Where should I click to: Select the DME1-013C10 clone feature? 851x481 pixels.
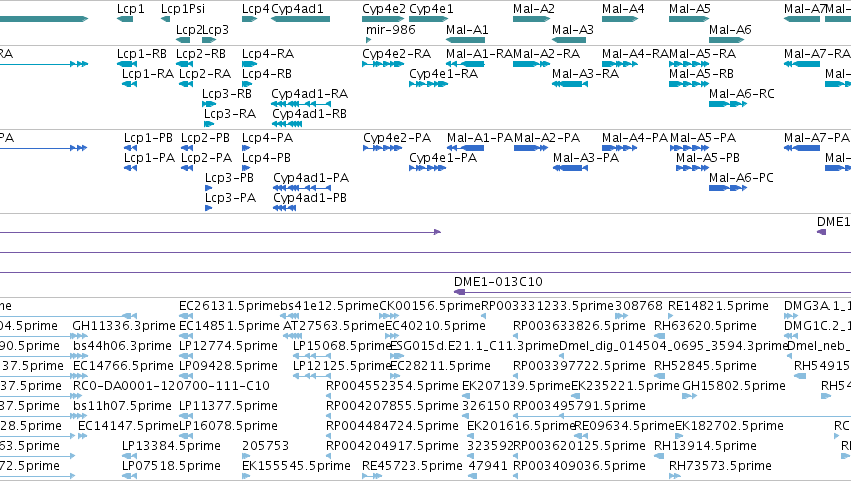652,292
